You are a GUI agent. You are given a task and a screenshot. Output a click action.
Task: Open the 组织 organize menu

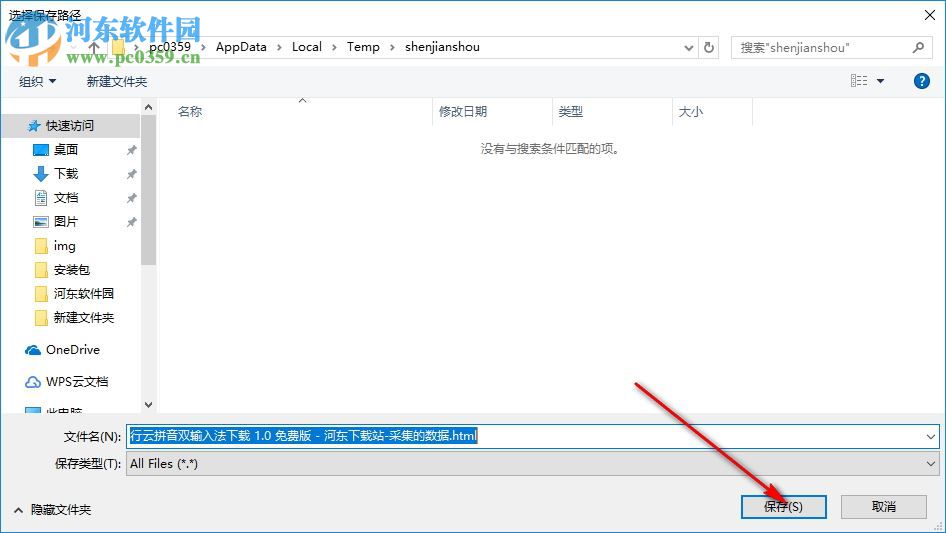point(37,81)
